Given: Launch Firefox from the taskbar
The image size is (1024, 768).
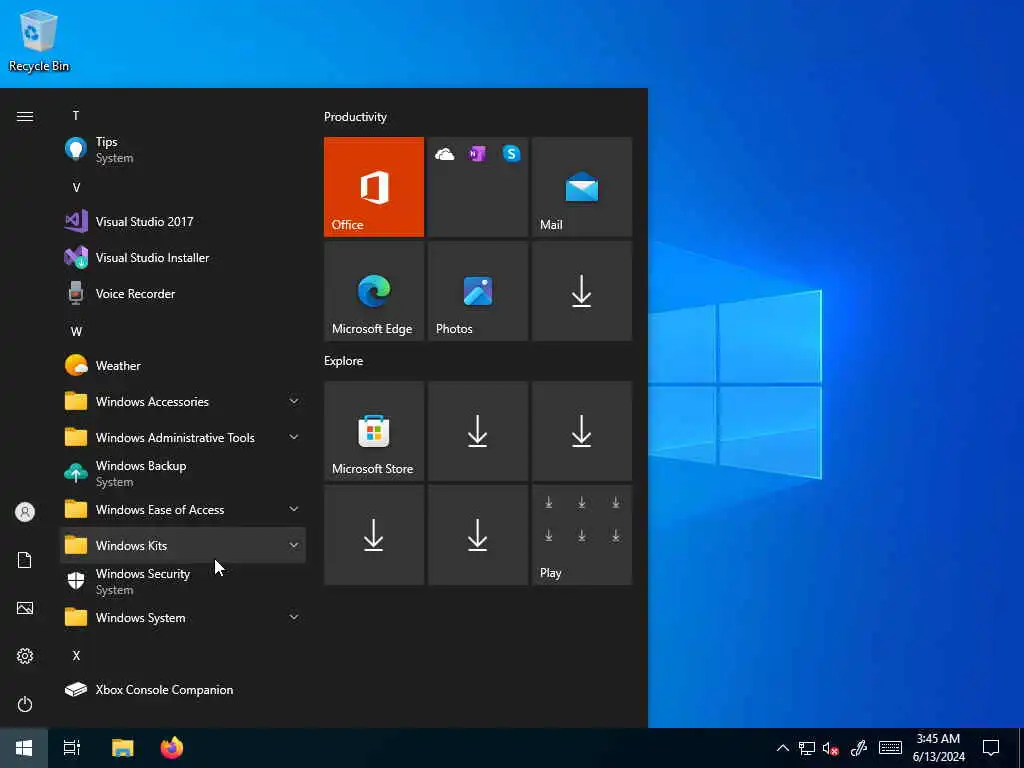Looking at the screenshot, I should pyautogui.click(x=172, y=748).
